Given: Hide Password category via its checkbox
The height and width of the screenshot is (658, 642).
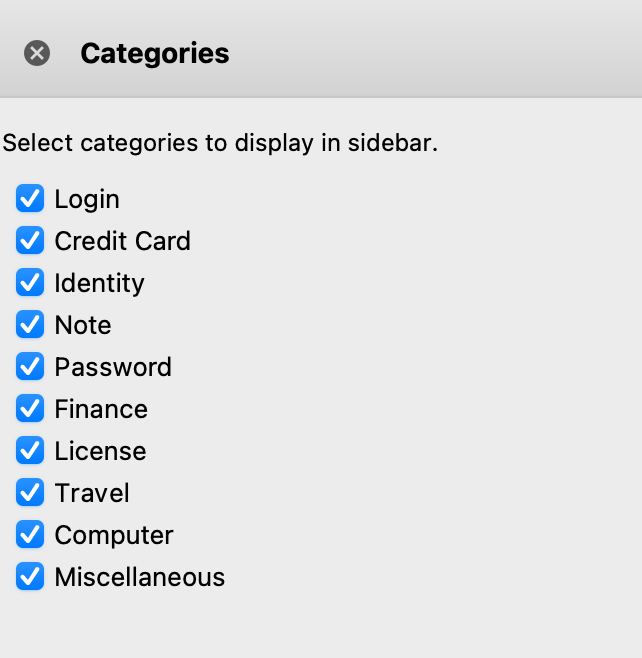Looking at the screenshot, I should (30, 366).
